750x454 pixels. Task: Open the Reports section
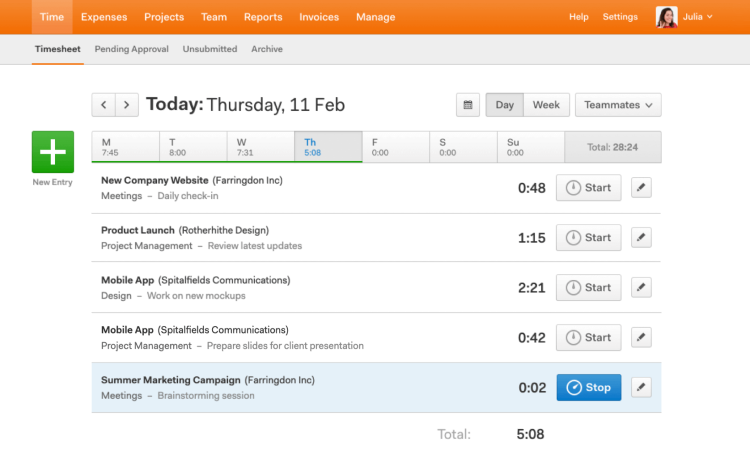(x=263, y=17)
